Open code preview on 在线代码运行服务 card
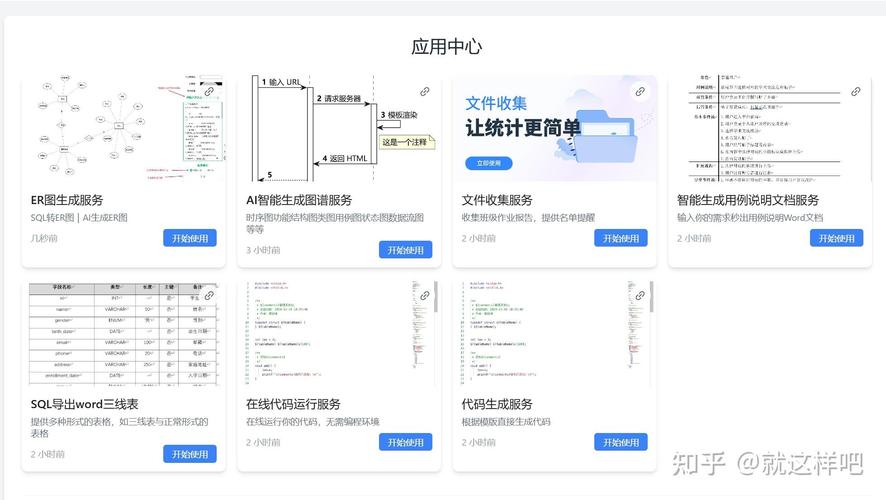The image size is (886, 500). (x=339, y=333)
